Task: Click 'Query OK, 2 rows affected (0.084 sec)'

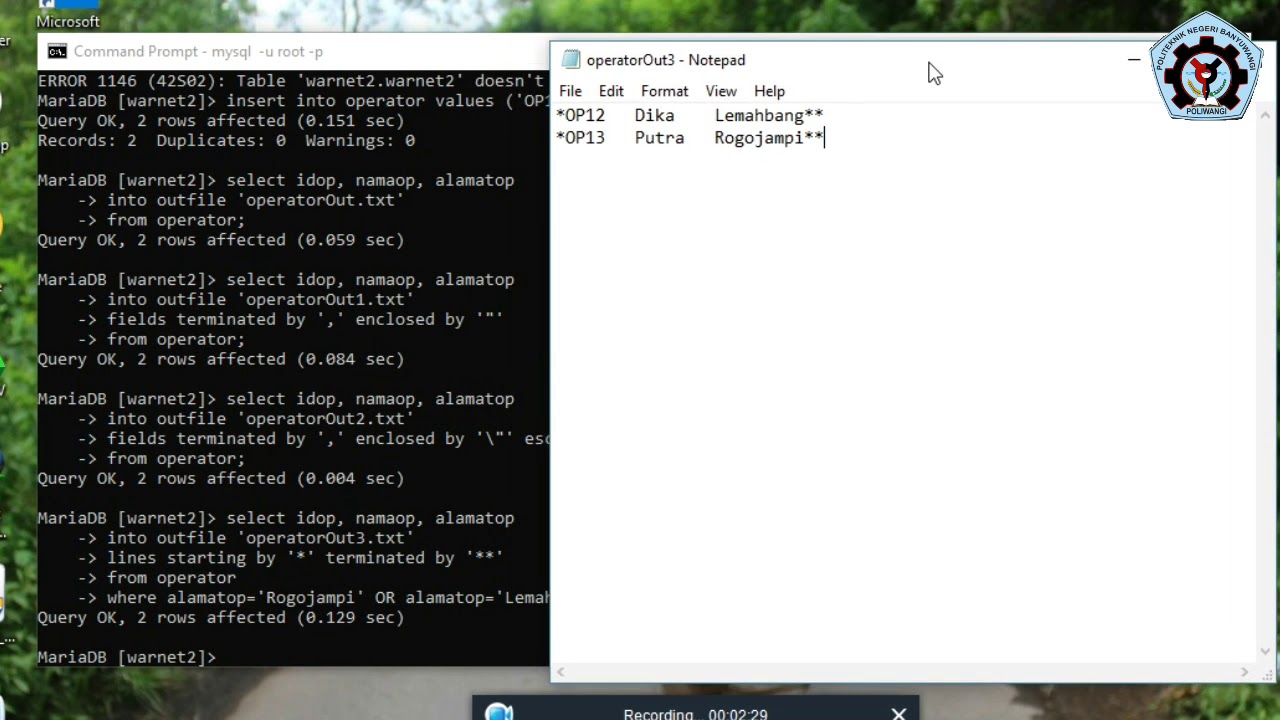Action: point(221,359)
